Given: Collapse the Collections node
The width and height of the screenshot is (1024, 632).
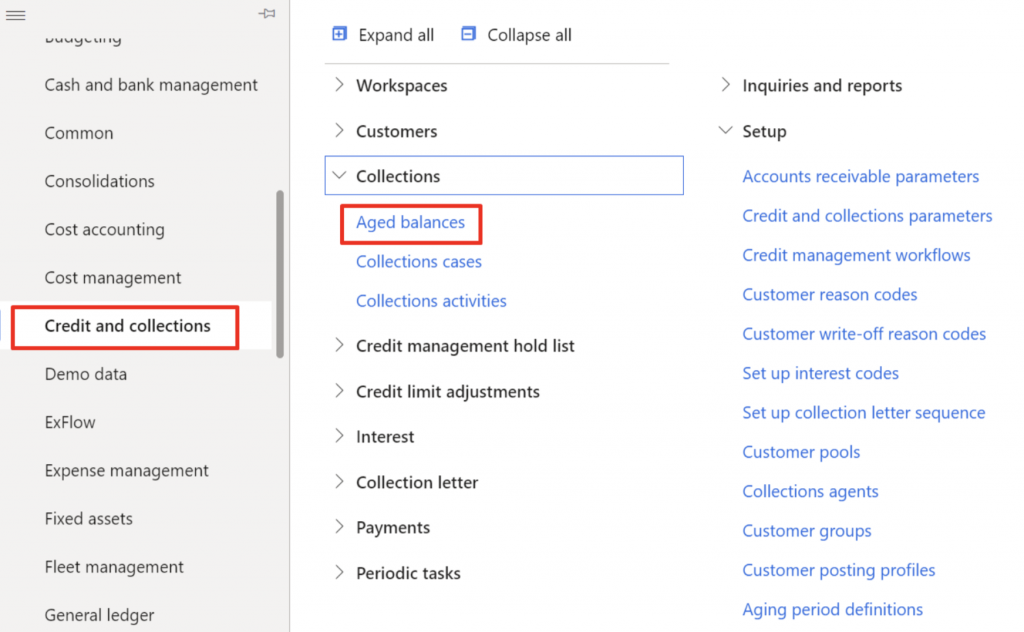Looking at the screenshot, I should 340,175.
